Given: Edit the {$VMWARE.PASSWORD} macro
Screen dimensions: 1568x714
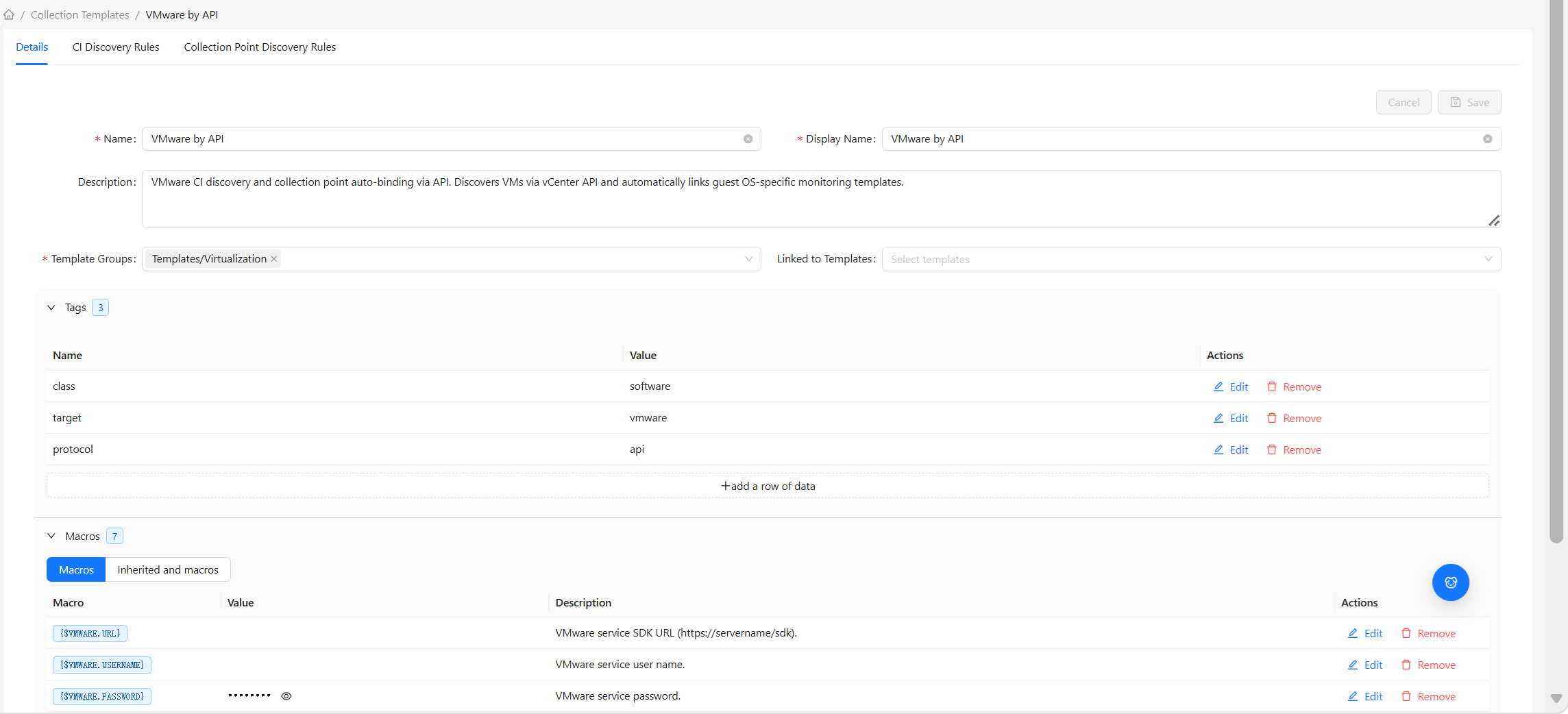Looking at the screenshot, I should click(x=1365, y=697).
